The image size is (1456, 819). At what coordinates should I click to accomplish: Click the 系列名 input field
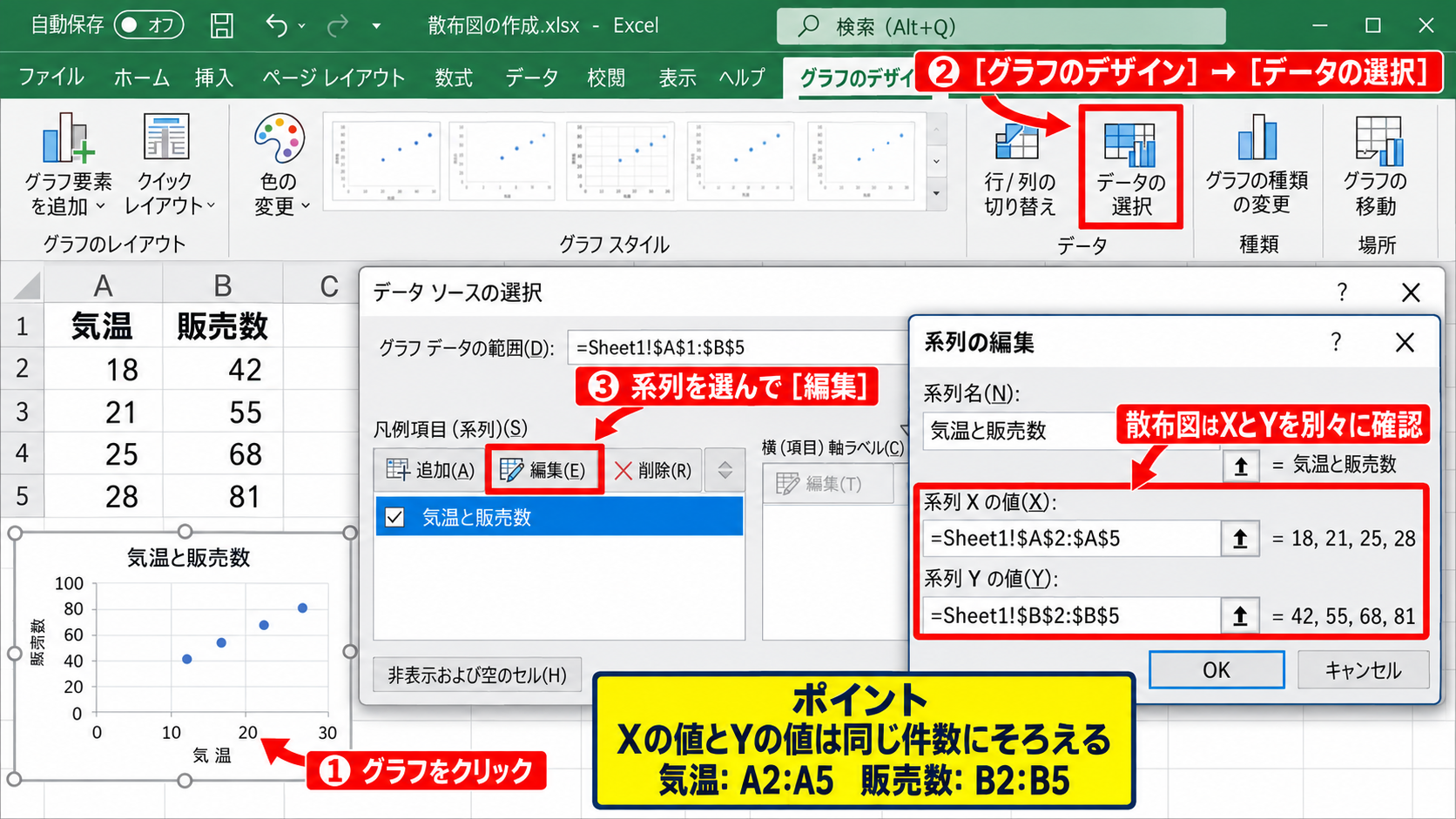point(1021,431)
